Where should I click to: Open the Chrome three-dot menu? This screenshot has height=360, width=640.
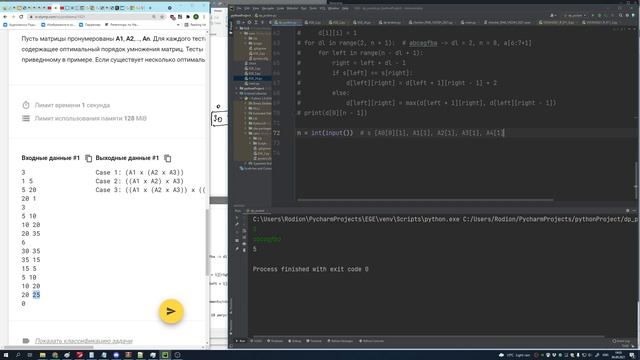tap(204, 17)
